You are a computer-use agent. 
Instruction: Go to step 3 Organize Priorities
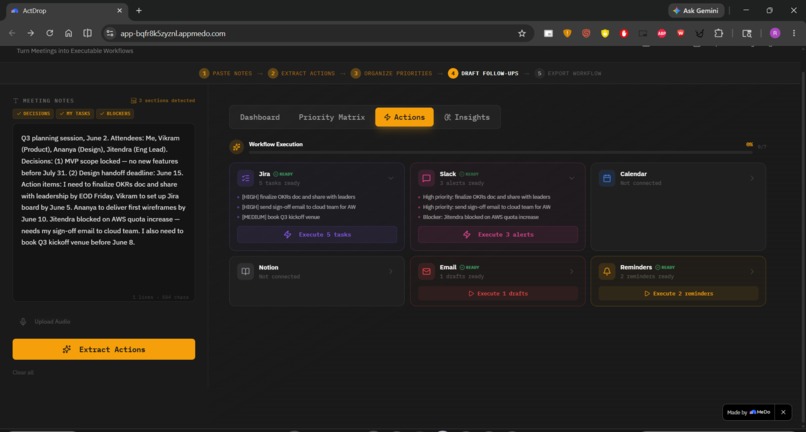[x=392, y=74]
